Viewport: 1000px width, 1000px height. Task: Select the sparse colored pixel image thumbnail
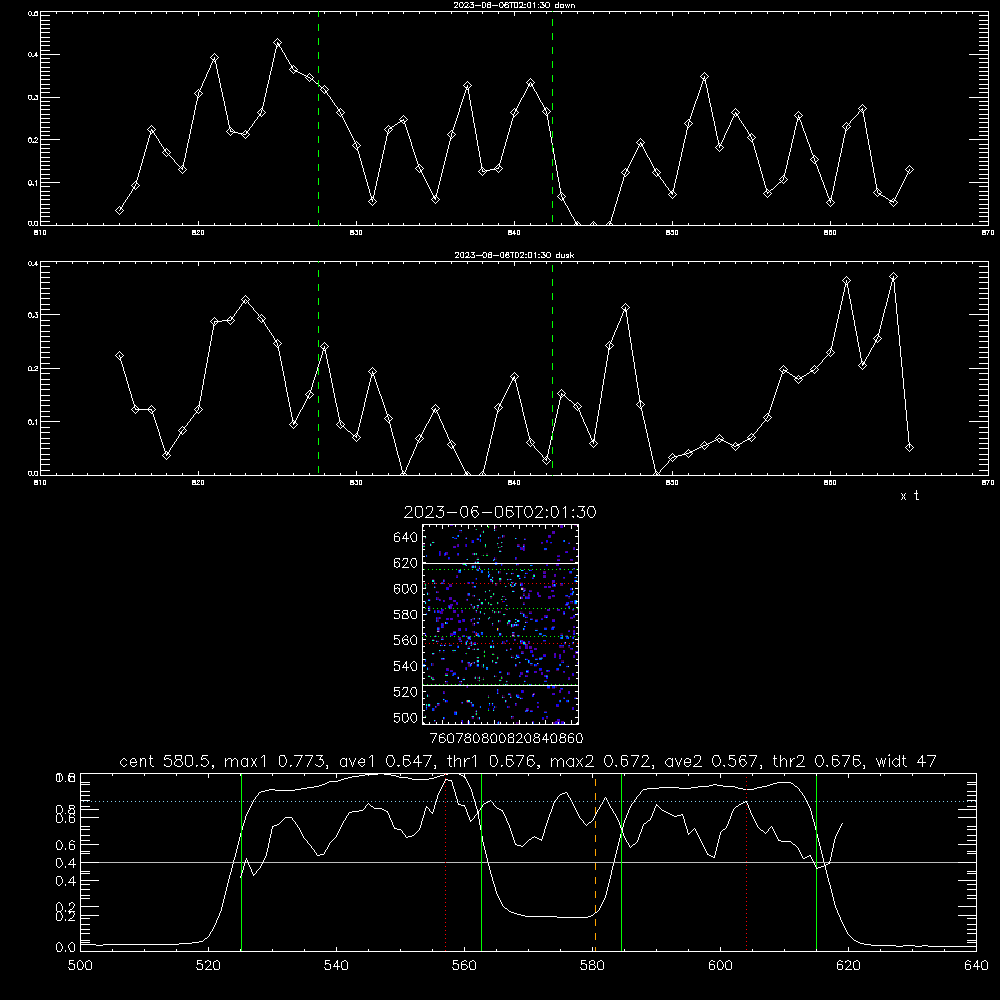click(x=501, y=624)
